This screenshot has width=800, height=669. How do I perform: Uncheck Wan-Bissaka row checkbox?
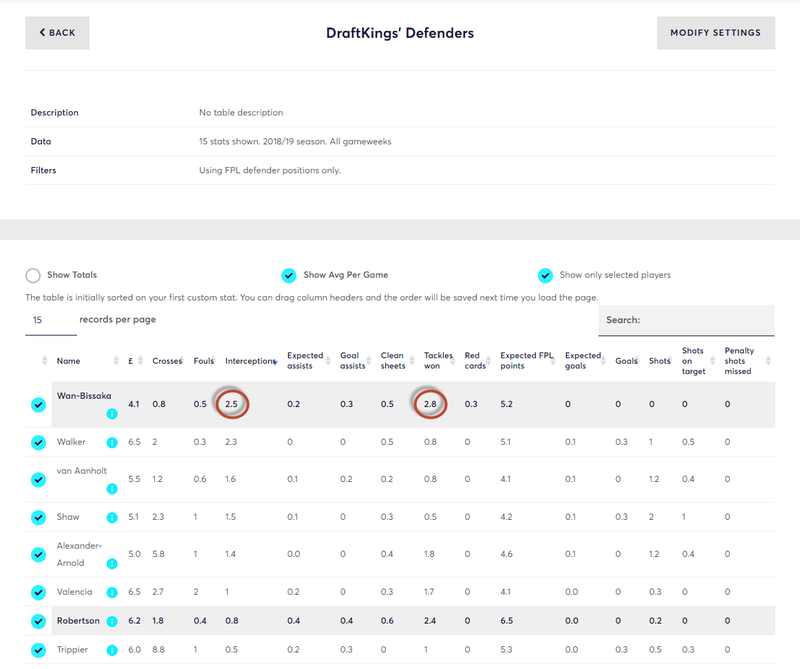(38, 405)
